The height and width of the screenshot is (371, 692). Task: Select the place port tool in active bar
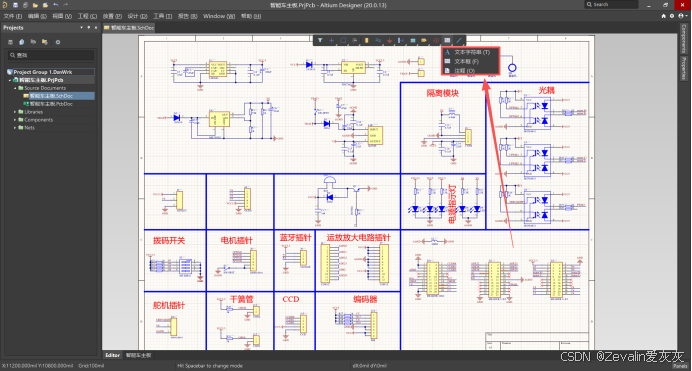pos(424,40)
